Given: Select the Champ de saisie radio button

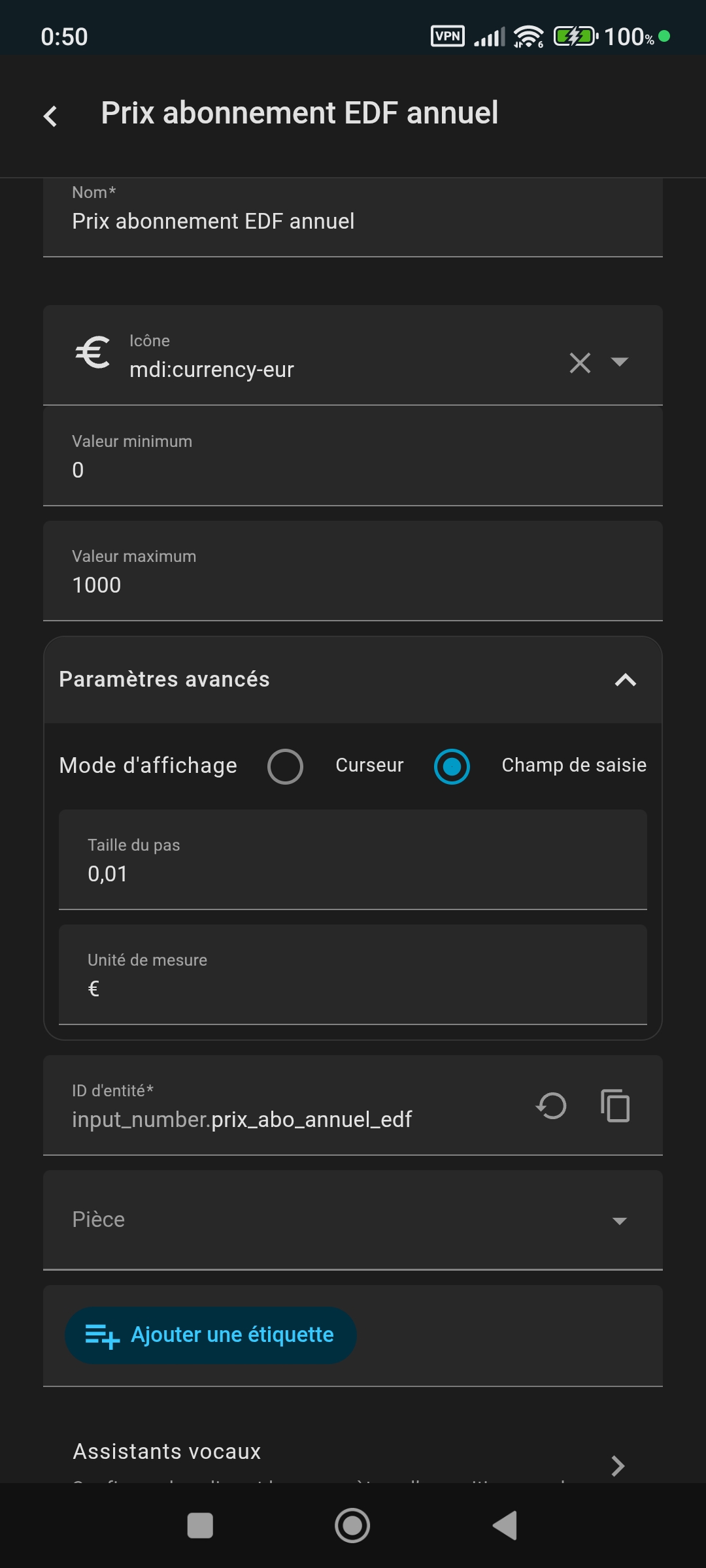Looking at the screenshot, I should [452, 766].
